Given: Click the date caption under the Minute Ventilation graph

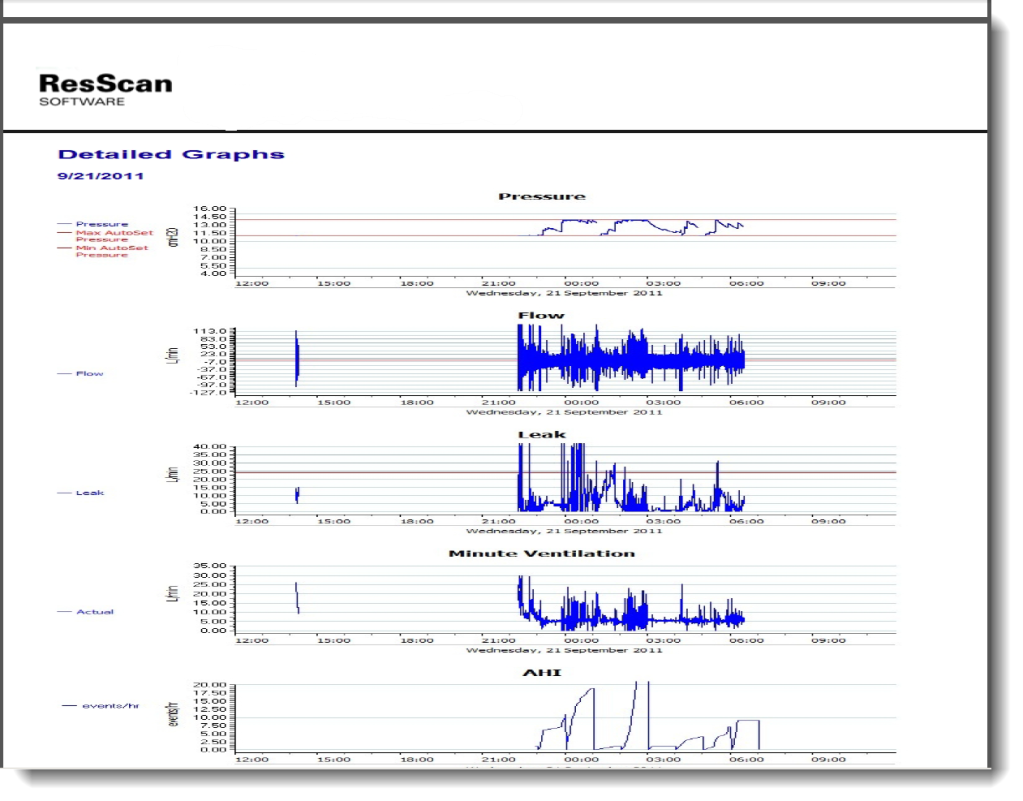Looking at the screenshot, I should pos(564,650).
